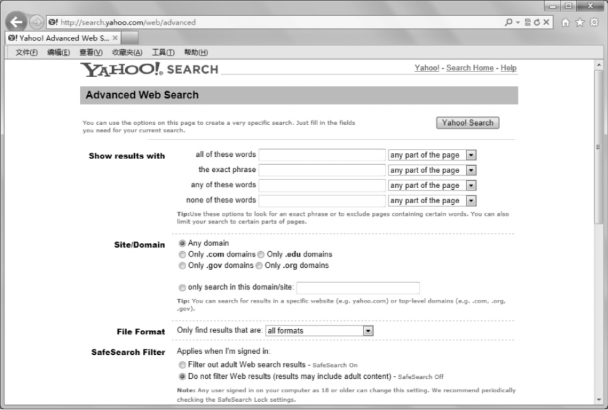The image size is (608, 410).
Task: Focus the 'all of these words' field
Action: click(322, 155)
